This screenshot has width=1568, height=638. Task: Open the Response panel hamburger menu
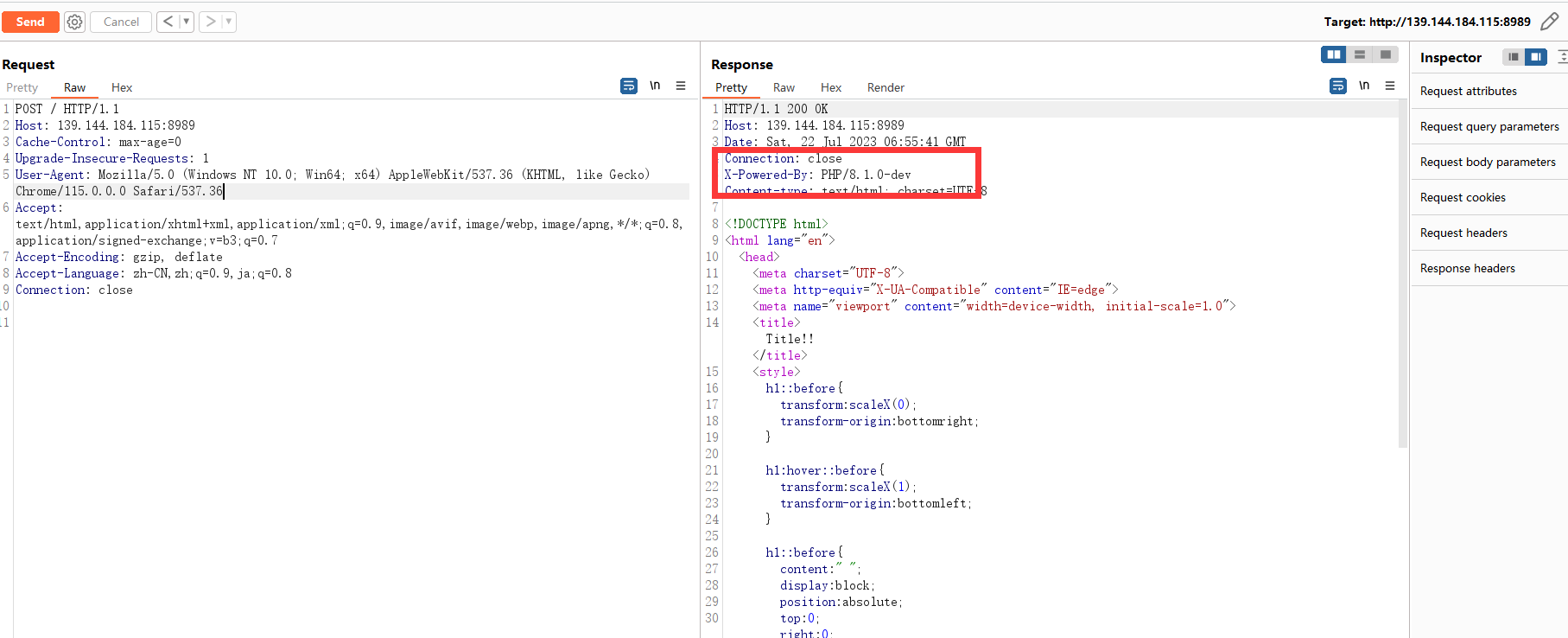coord(1390,86)
